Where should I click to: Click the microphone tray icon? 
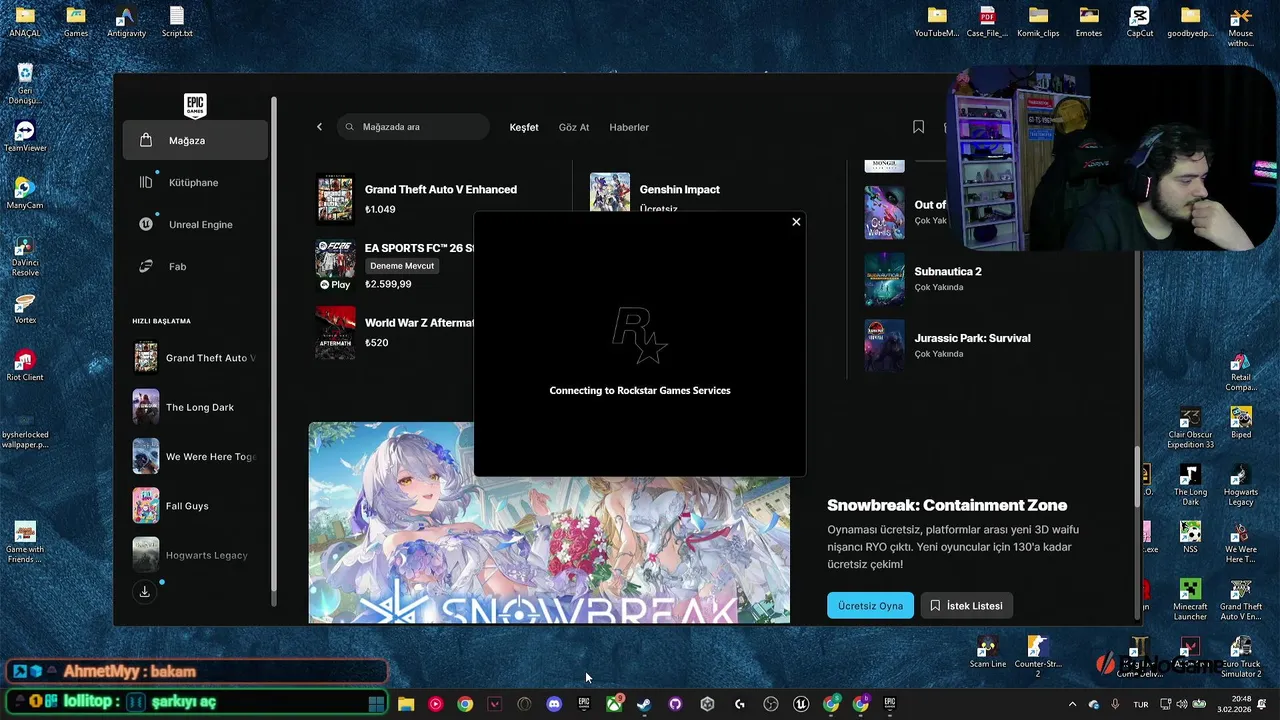tap(1115, 705)
